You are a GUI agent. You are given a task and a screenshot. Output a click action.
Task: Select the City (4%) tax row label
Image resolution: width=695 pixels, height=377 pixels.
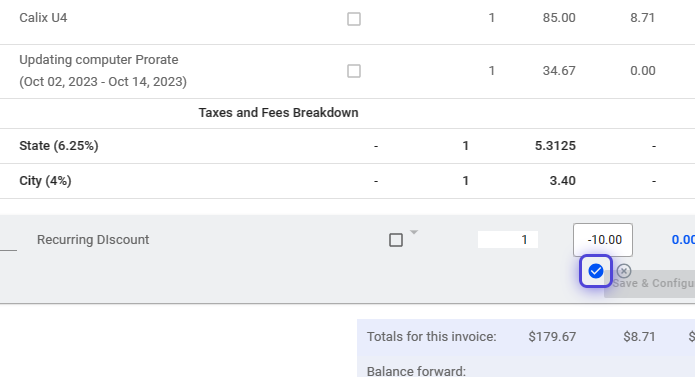pos(45,181)
